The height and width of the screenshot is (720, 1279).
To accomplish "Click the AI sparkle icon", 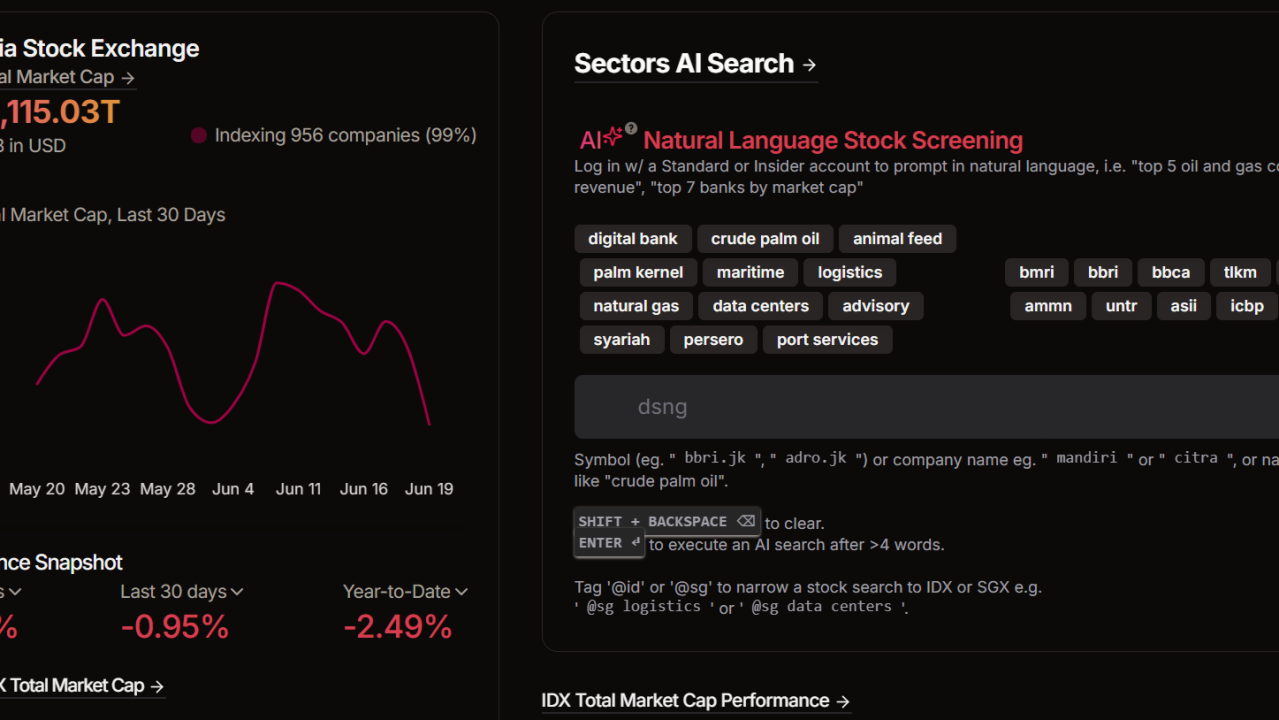I will [x=613, y=137].
